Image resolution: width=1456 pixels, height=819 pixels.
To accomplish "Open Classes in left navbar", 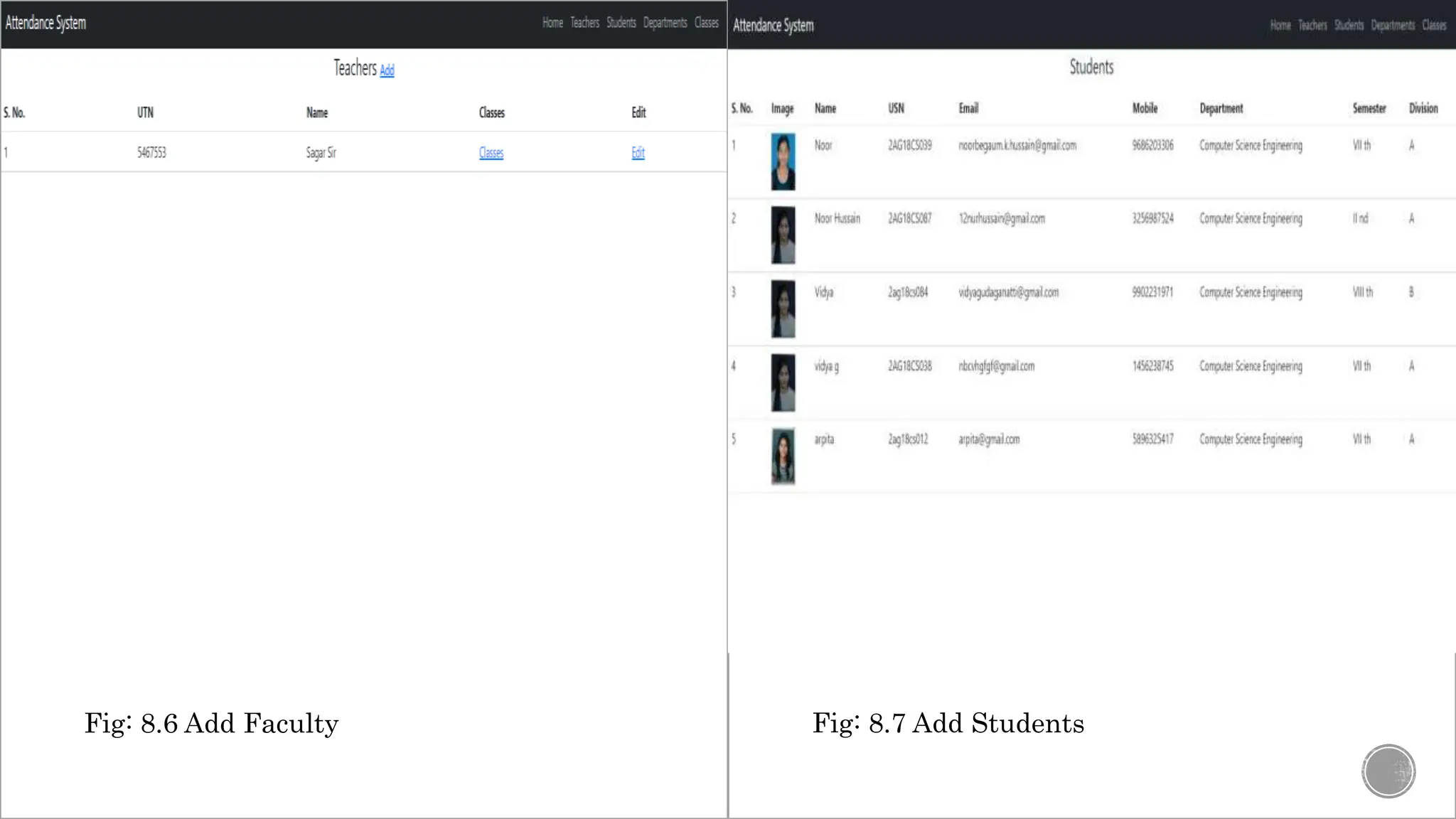I will (x=706, y=23).
